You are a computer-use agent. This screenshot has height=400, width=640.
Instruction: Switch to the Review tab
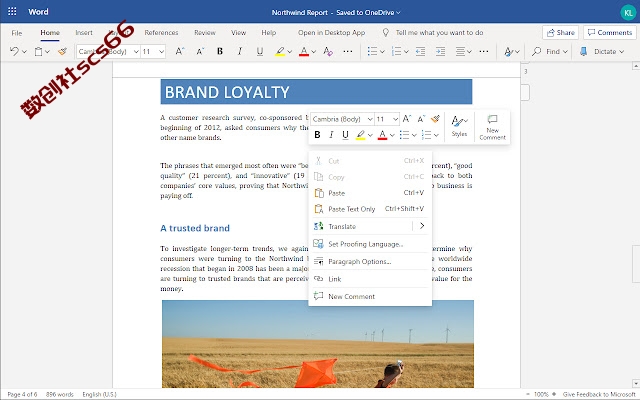(204, 33)
